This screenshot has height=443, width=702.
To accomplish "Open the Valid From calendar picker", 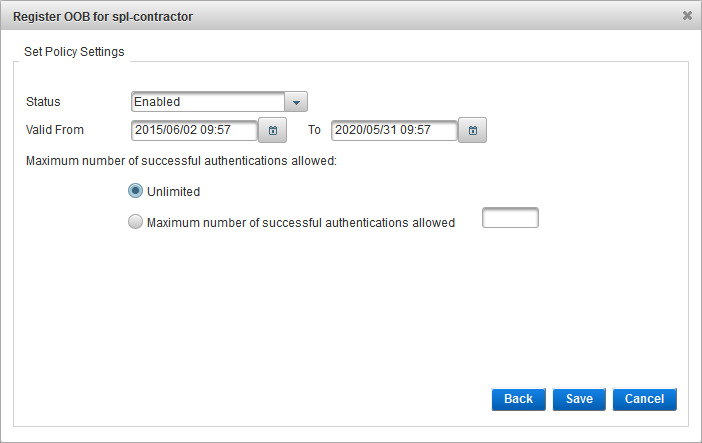I will click(272, 130).
